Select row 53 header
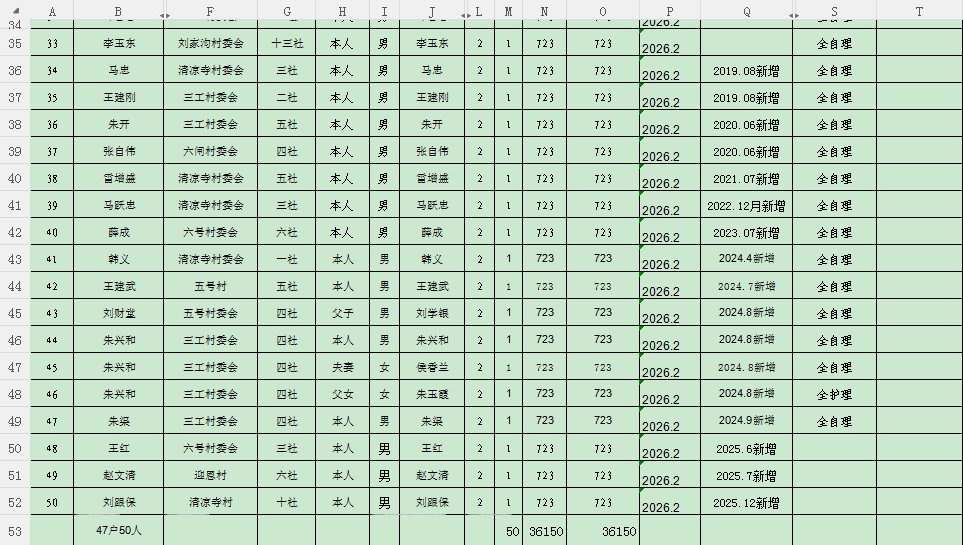Viewport: 963px width, 545px height. 14,531
